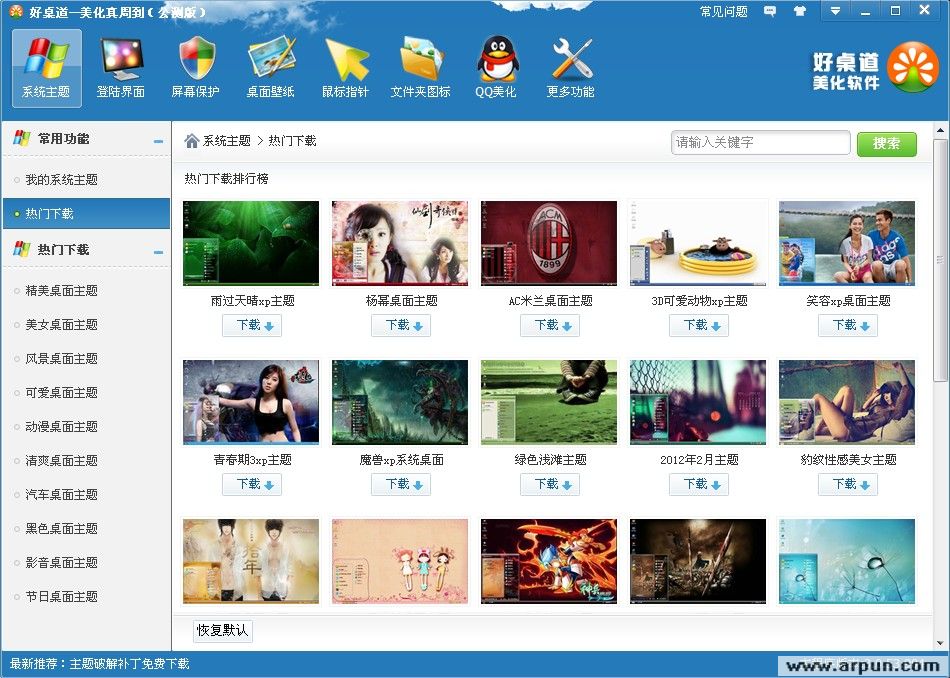Choose the 美女桌面主题 category
Image resolution: width=950 pixels, height=678 pixels.
pos(62,325)
